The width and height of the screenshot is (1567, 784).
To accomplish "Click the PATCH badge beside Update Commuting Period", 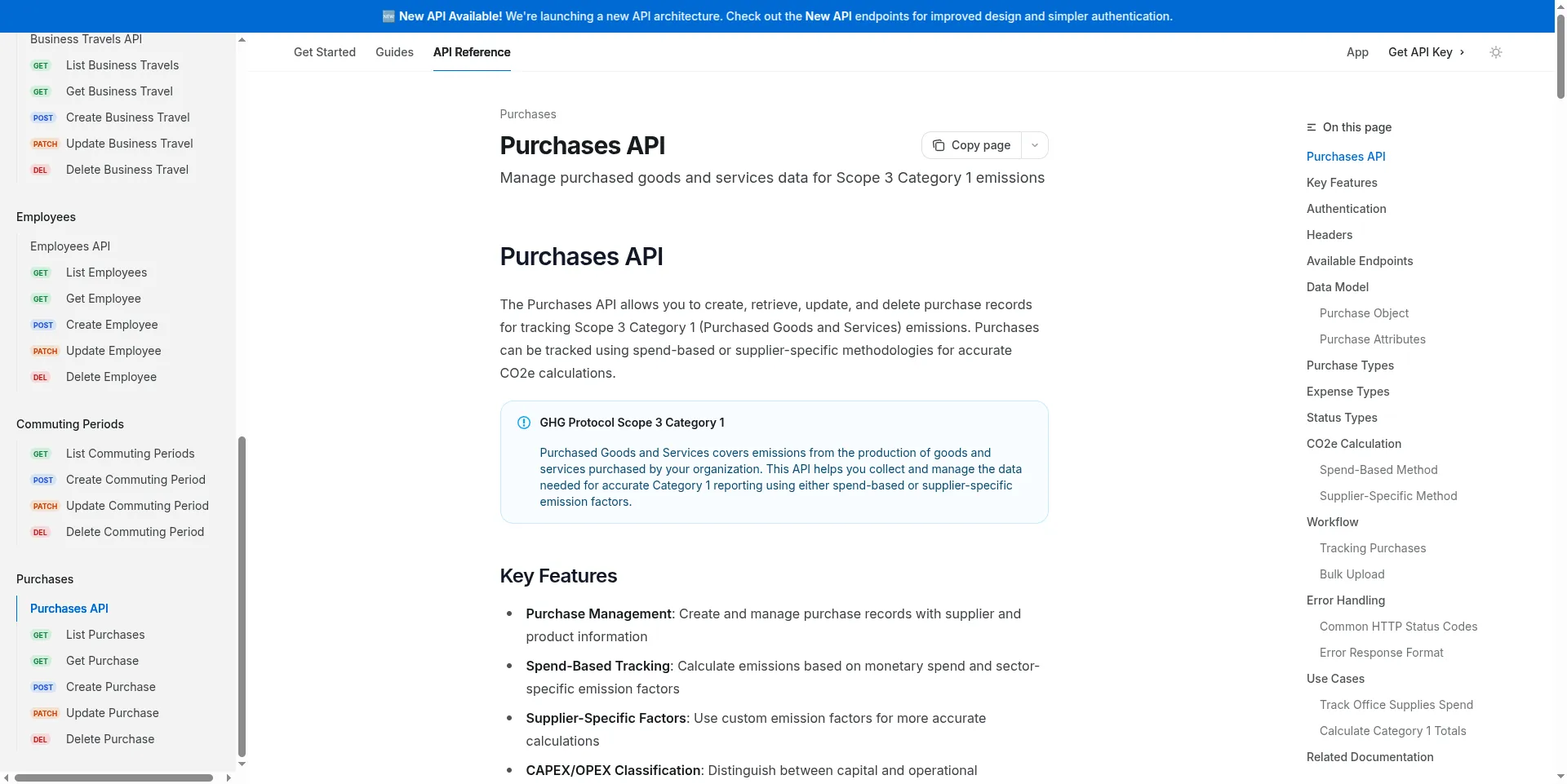I will click(46, 506).
